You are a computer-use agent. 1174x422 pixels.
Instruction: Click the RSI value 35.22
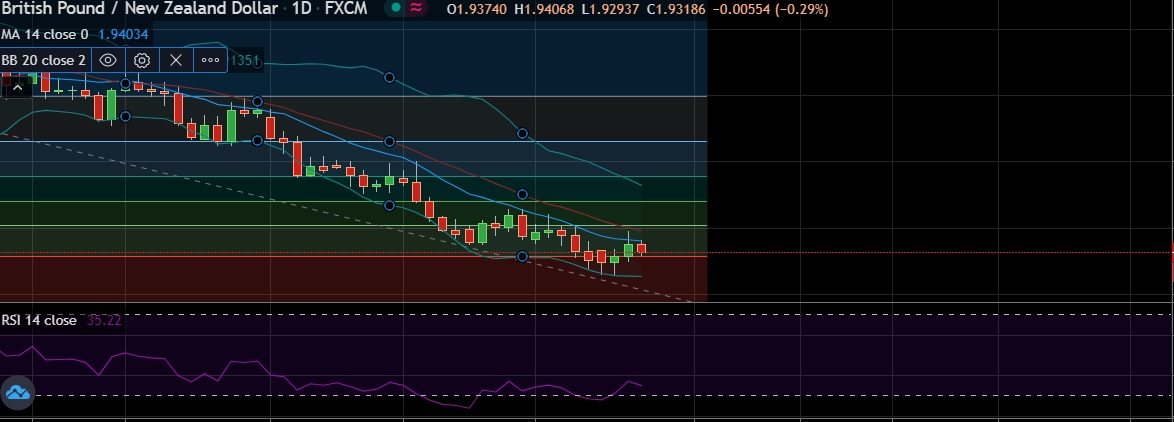pos(104,320)
